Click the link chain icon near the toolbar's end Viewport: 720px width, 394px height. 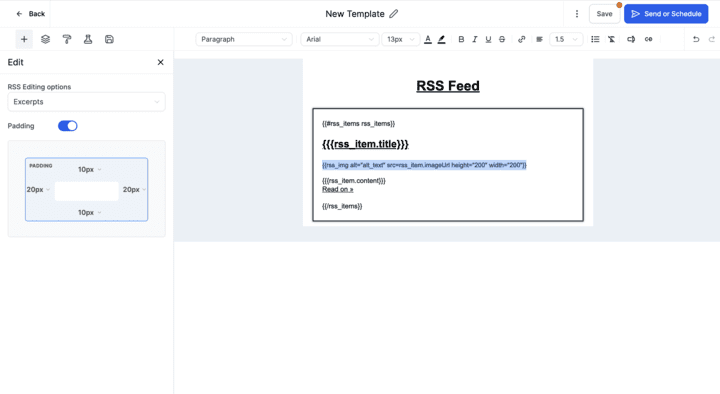tap(648, 39)
